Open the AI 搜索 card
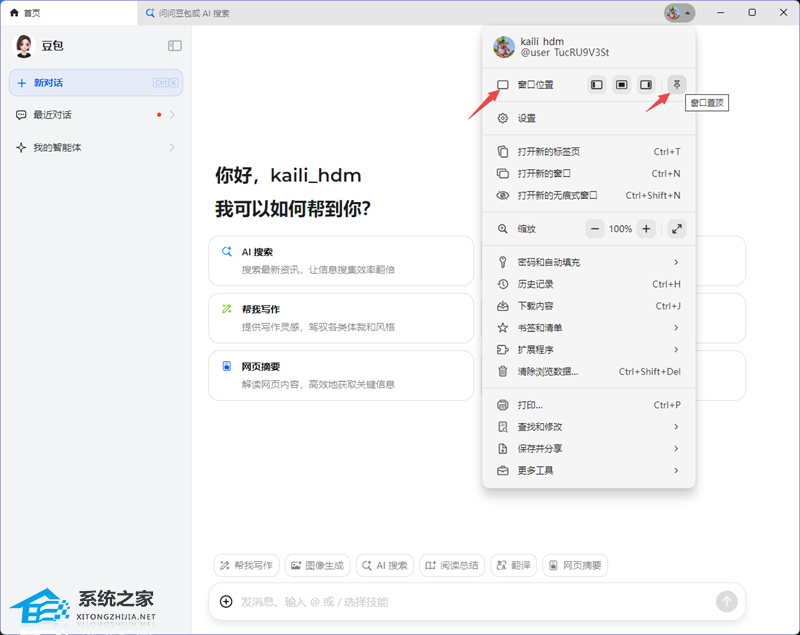 point(341,261)
